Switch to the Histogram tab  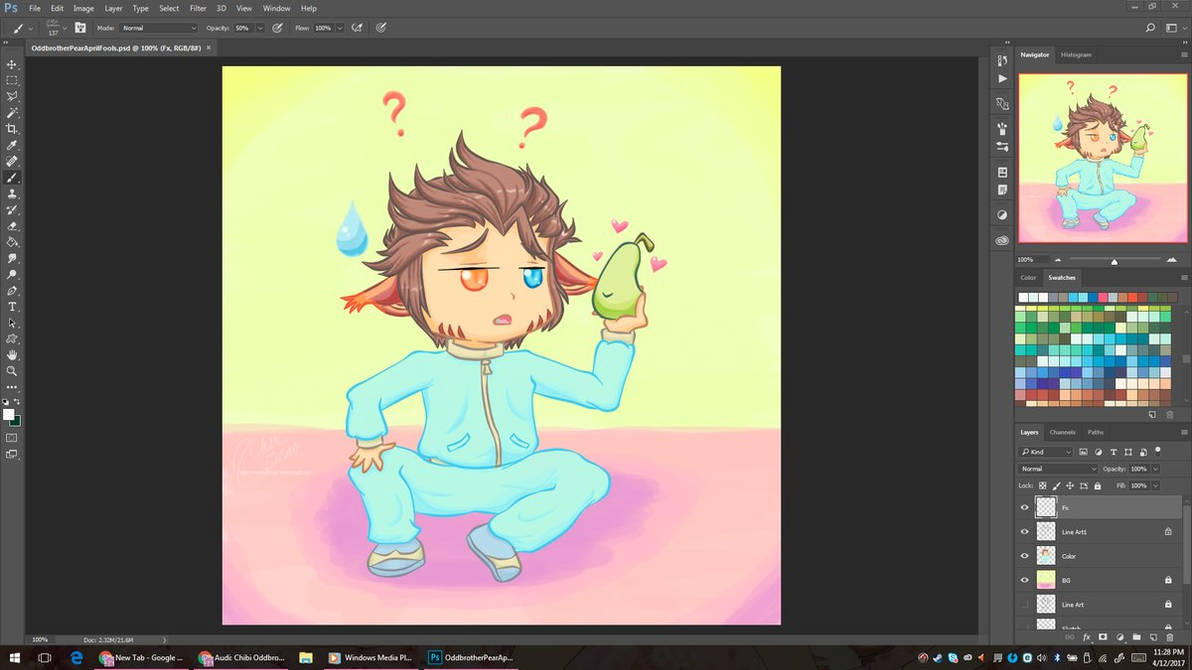coord(1076,55)
